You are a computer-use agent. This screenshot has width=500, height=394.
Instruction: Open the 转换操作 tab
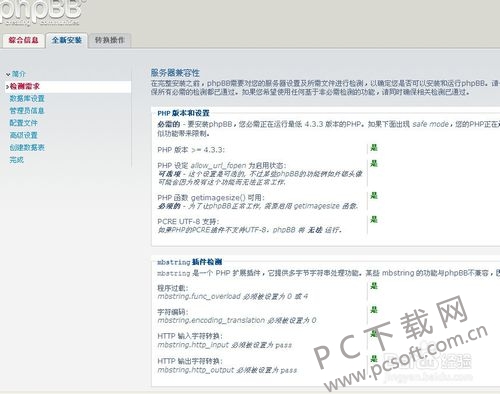pyautogui.click(x=110, y=40)
